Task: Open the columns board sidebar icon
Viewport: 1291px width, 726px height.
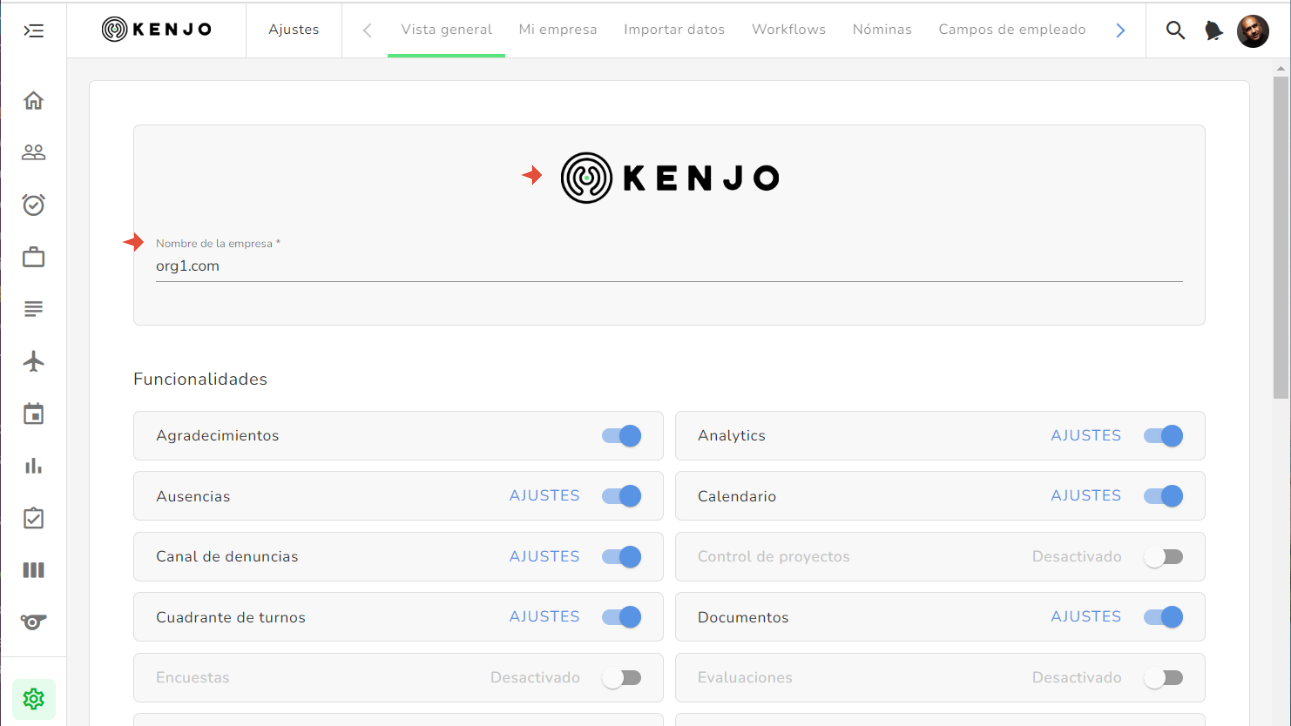Action: [33, 570]
